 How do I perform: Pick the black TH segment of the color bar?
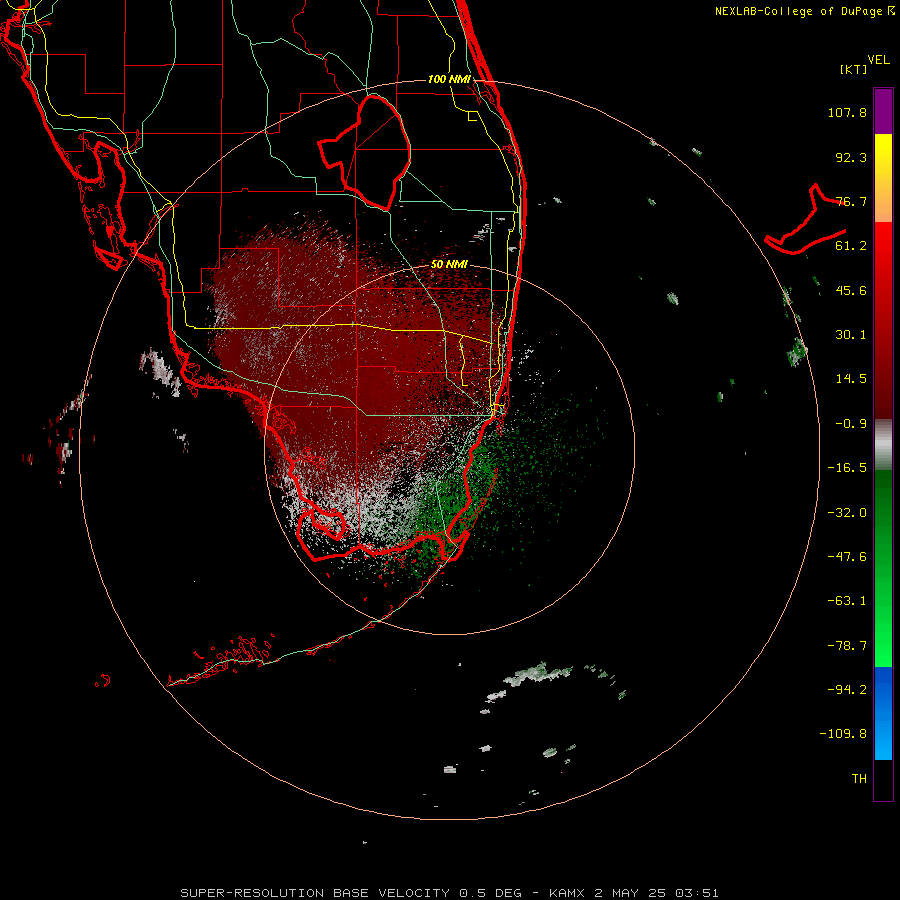883,779
